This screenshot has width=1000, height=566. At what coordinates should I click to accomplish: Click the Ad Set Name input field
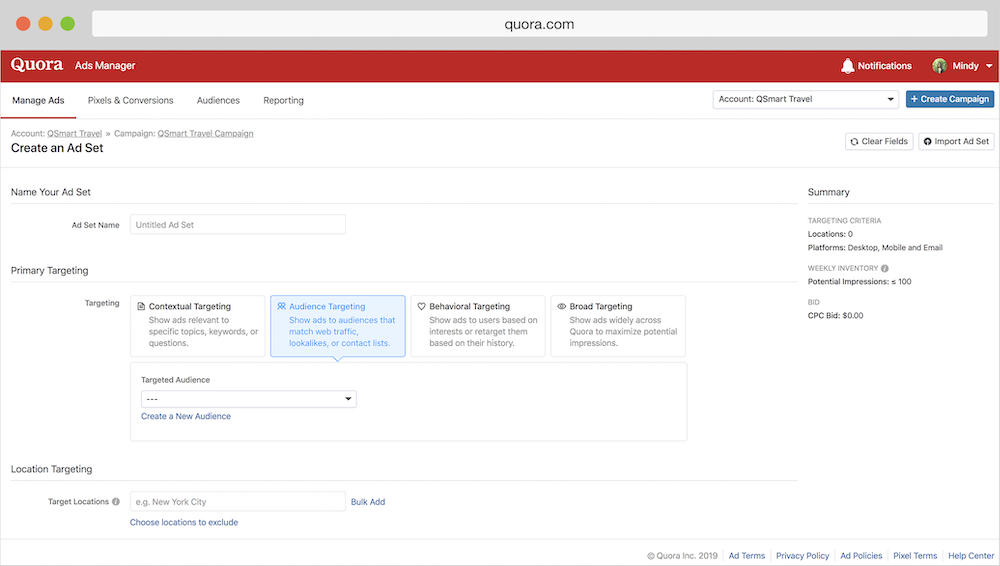(x=238, y=225)
